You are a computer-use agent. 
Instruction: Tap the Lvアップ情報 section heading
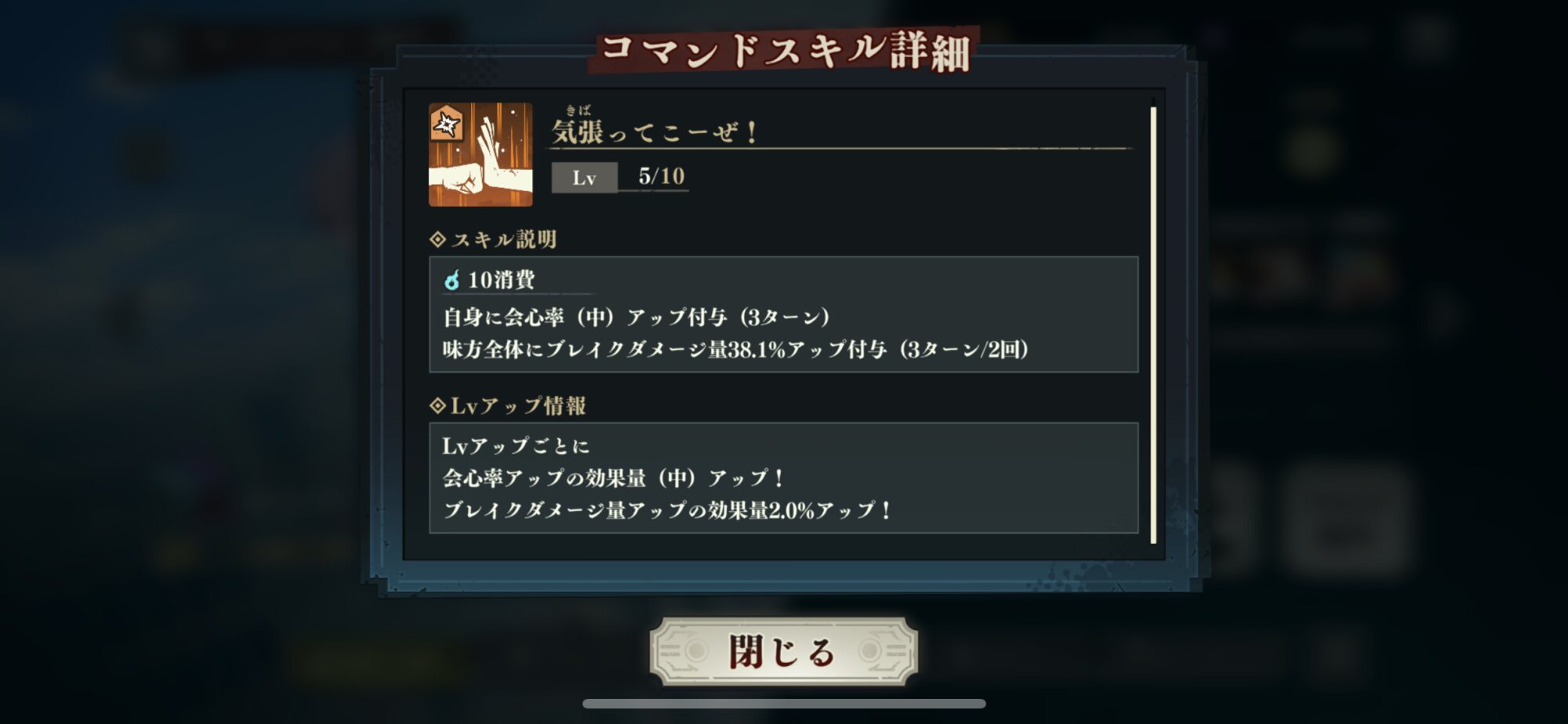(x=517, y=405)
